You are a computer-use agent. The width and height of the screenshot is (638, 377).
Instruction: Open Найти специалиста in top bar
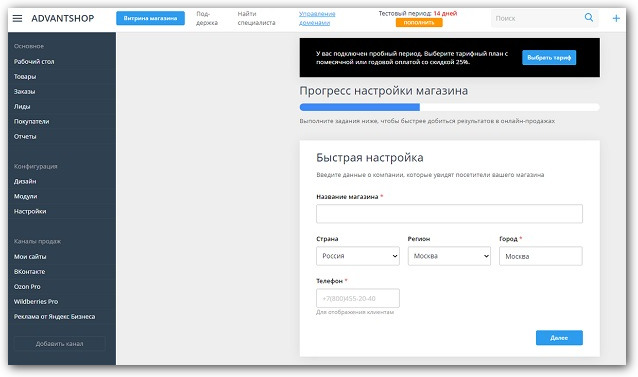click(256, 18)
